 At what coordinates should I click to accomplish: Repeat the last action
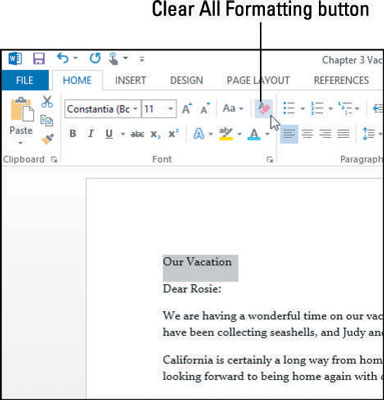click(95, 59)
